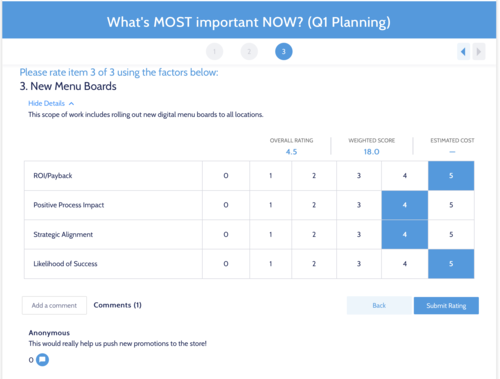The image size is (500, 379).
Task: Click the Add a comment field
Action: (x=54, y=305)
